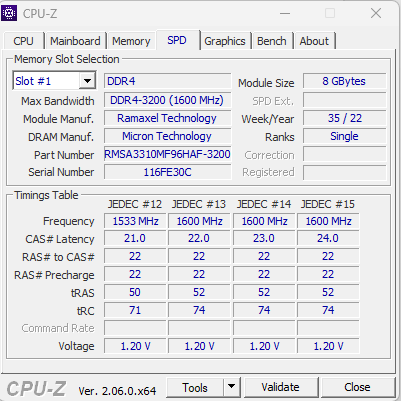This screenshot has width=401, height=401.
Task: Click the Ver. 2.06.0.x64 version text
Action: point(117,390)
